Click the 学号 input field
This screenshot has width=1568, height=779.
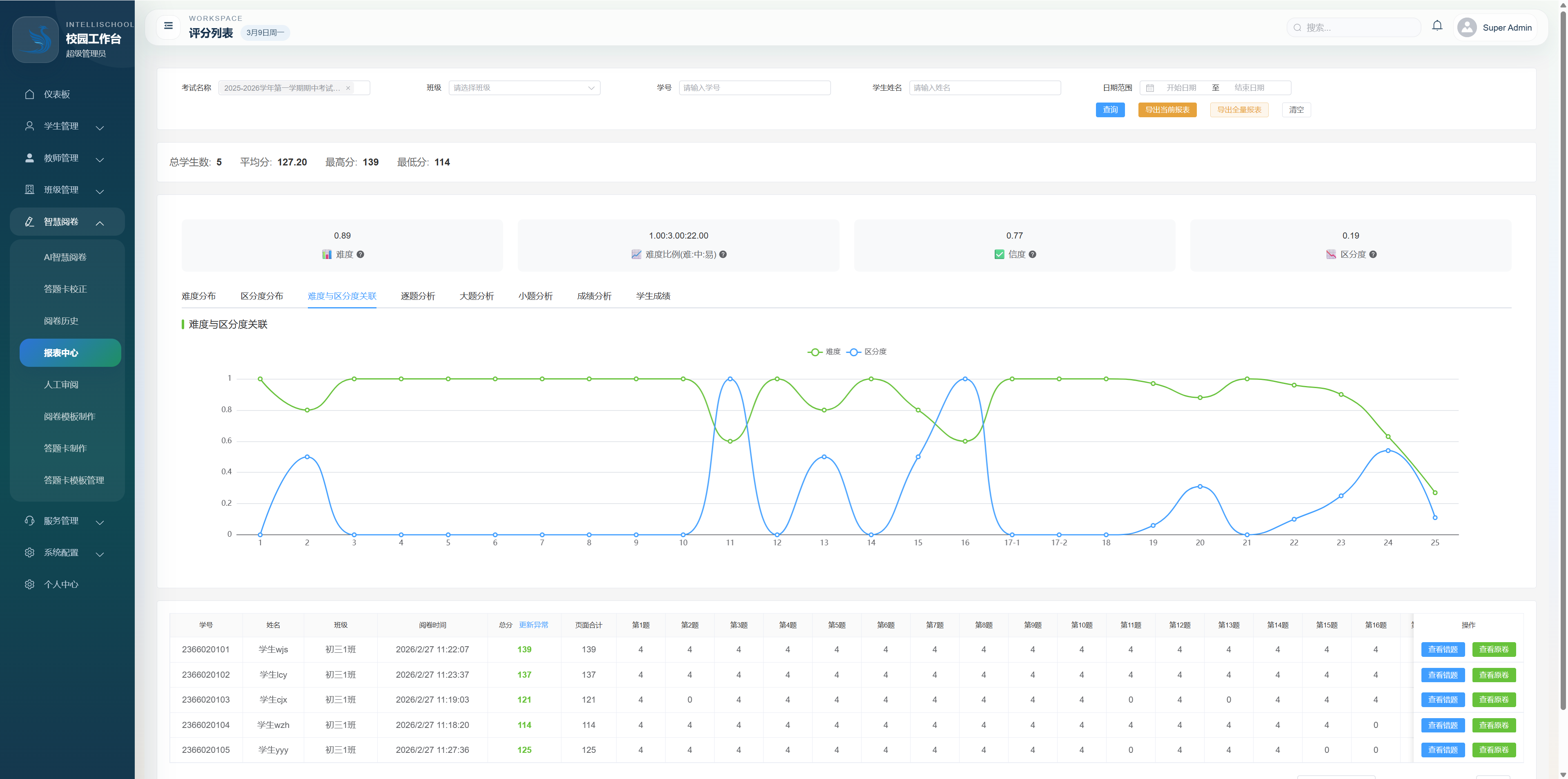pyautogui.click(x=754, y=88)
